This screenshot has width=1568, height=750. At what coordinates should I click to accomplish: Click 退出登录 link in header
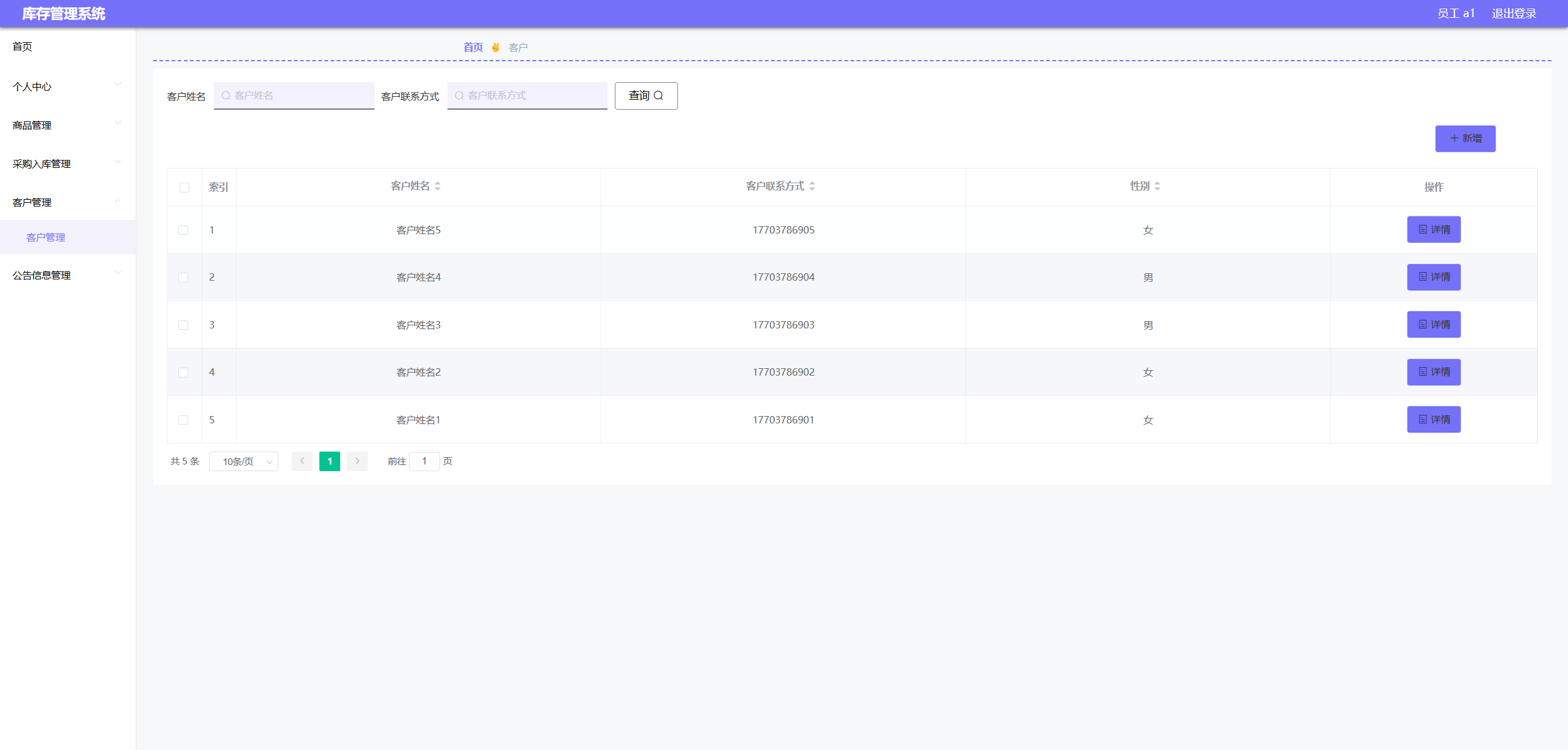click(1514, 13)
